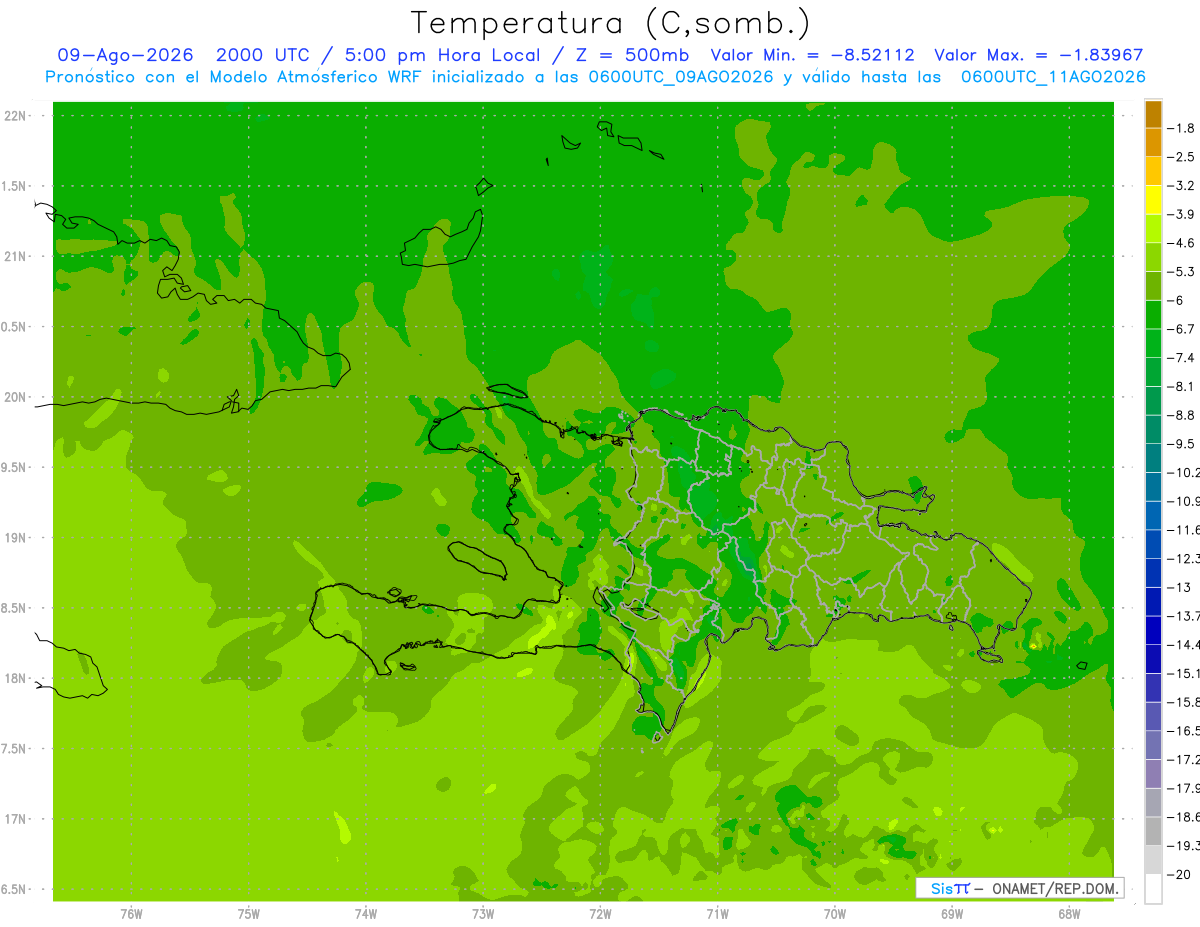Image resolution: width=1200 pixels, height=927 pixels.
Task: Click the '71W' longitude label
Action: 717,913
